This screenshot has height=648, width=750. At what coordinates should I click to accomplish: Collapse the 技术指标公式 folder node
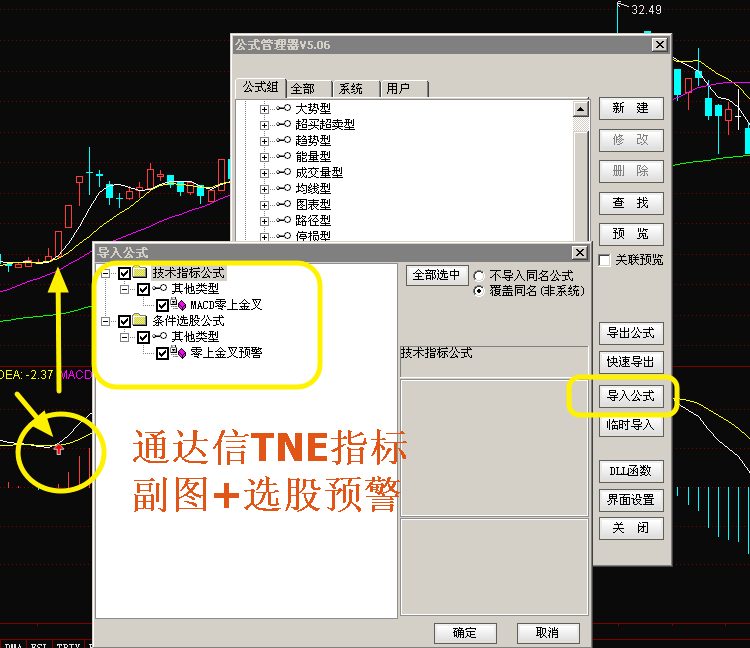[105, 274]
